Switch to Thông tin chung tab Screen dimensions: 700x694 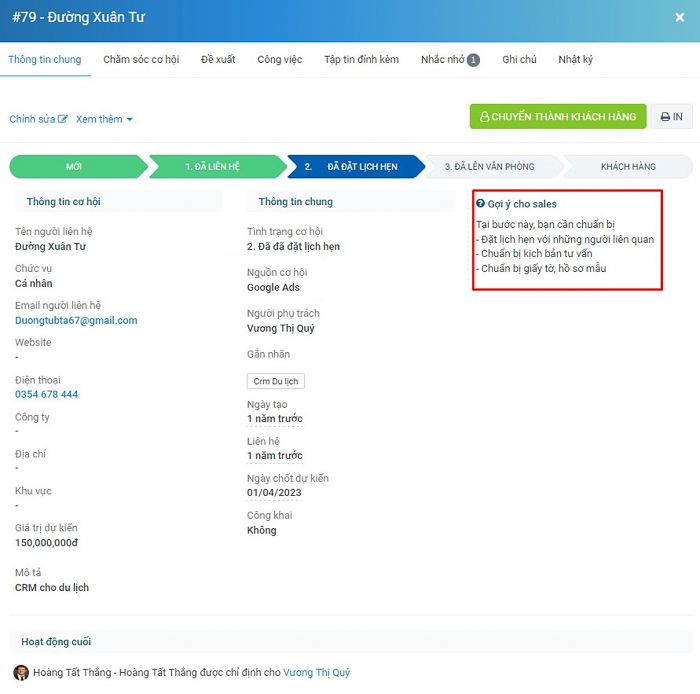[x=45, y=59]
